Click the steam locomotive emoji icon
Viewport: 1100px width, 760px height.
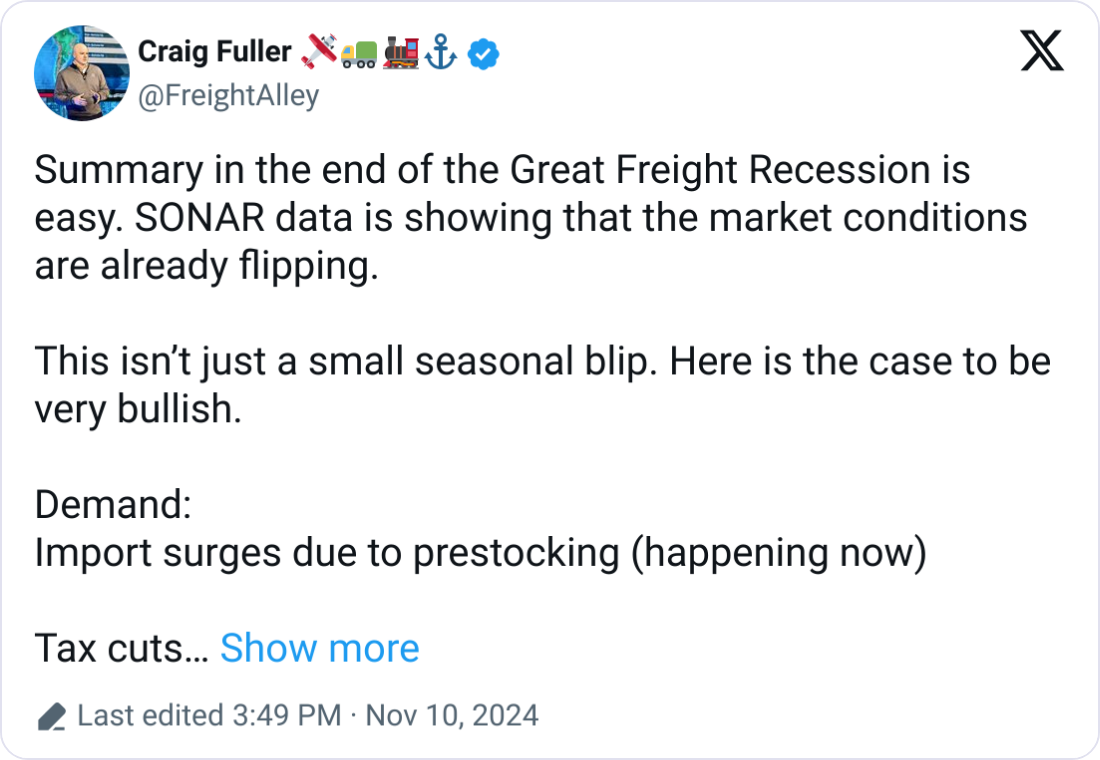tap(400, 53)
